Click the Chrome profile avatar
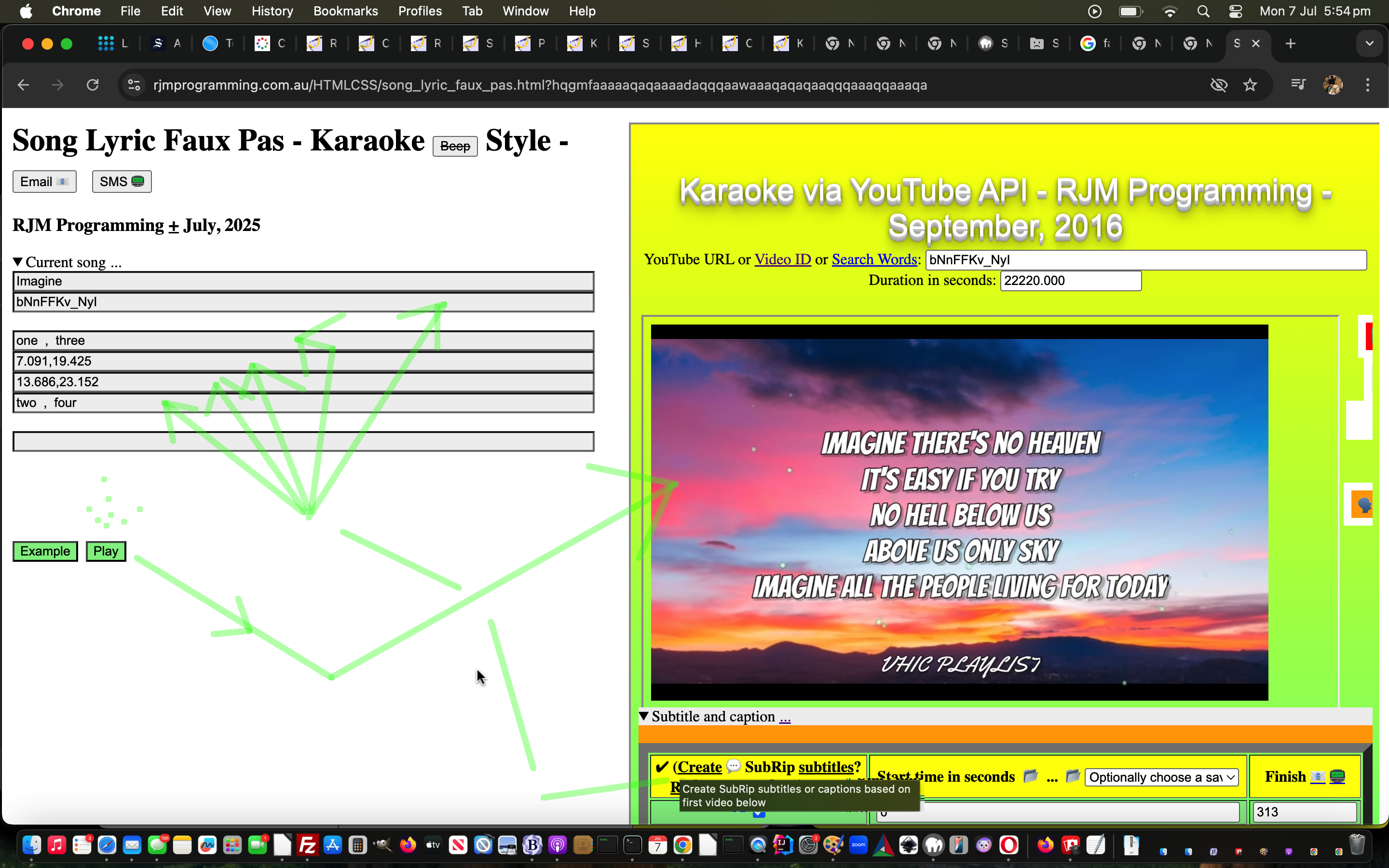The image size is (1389, 868). tap(1332, 85)
